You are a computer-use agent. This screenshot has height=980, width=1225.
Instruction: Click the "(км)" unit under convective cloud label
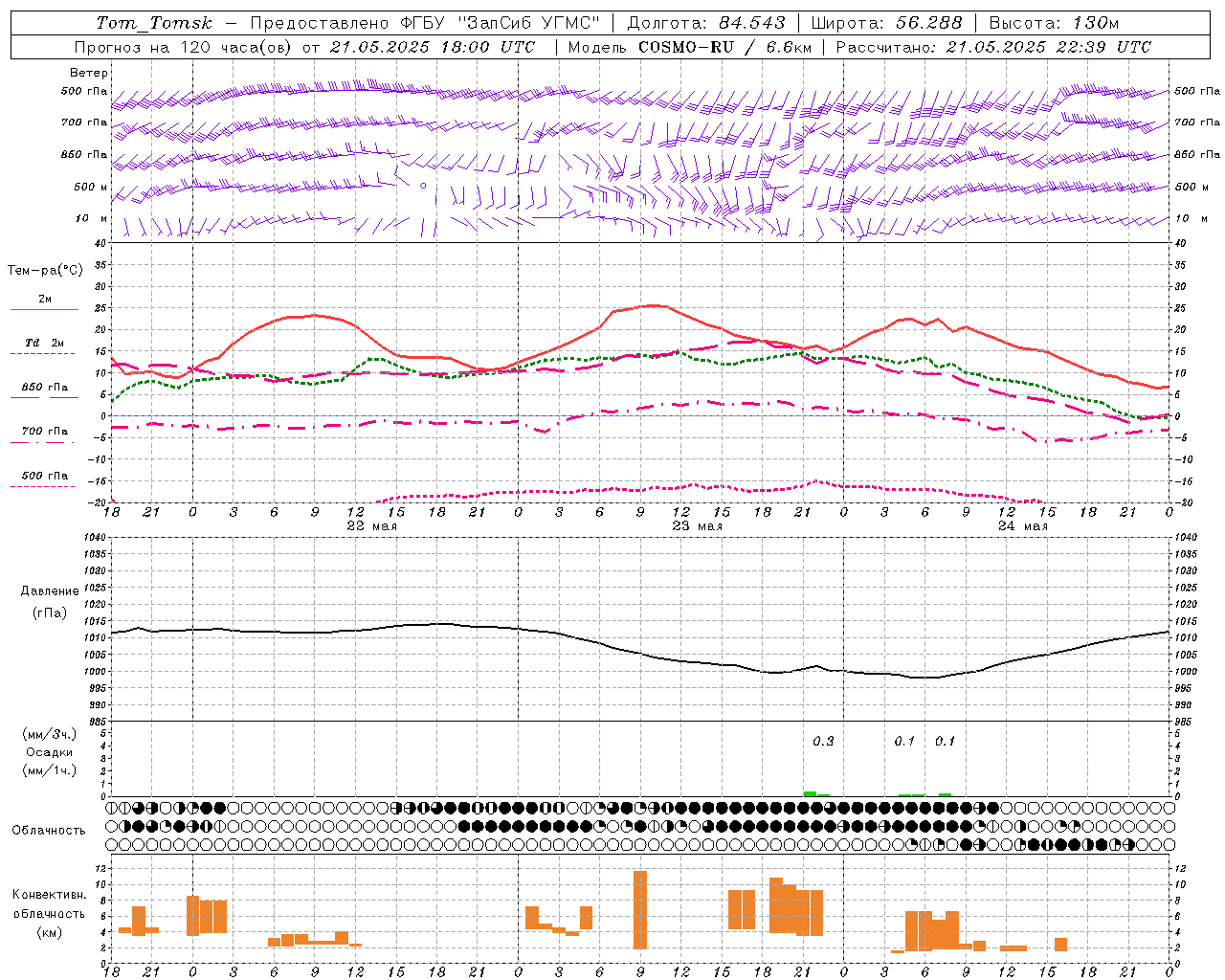(49, 932)
